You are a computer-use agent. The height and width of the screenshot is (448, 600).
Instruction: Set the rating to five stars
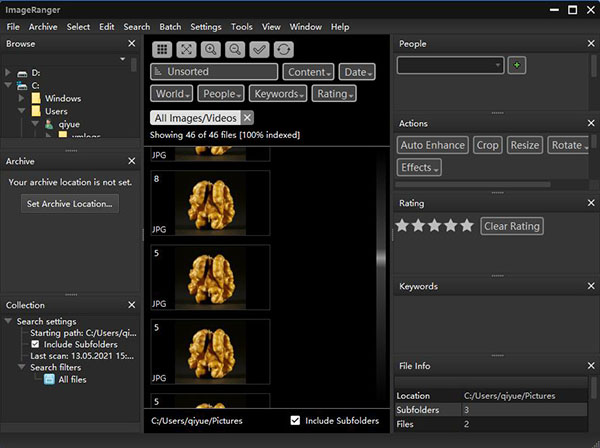pos(466,226)
